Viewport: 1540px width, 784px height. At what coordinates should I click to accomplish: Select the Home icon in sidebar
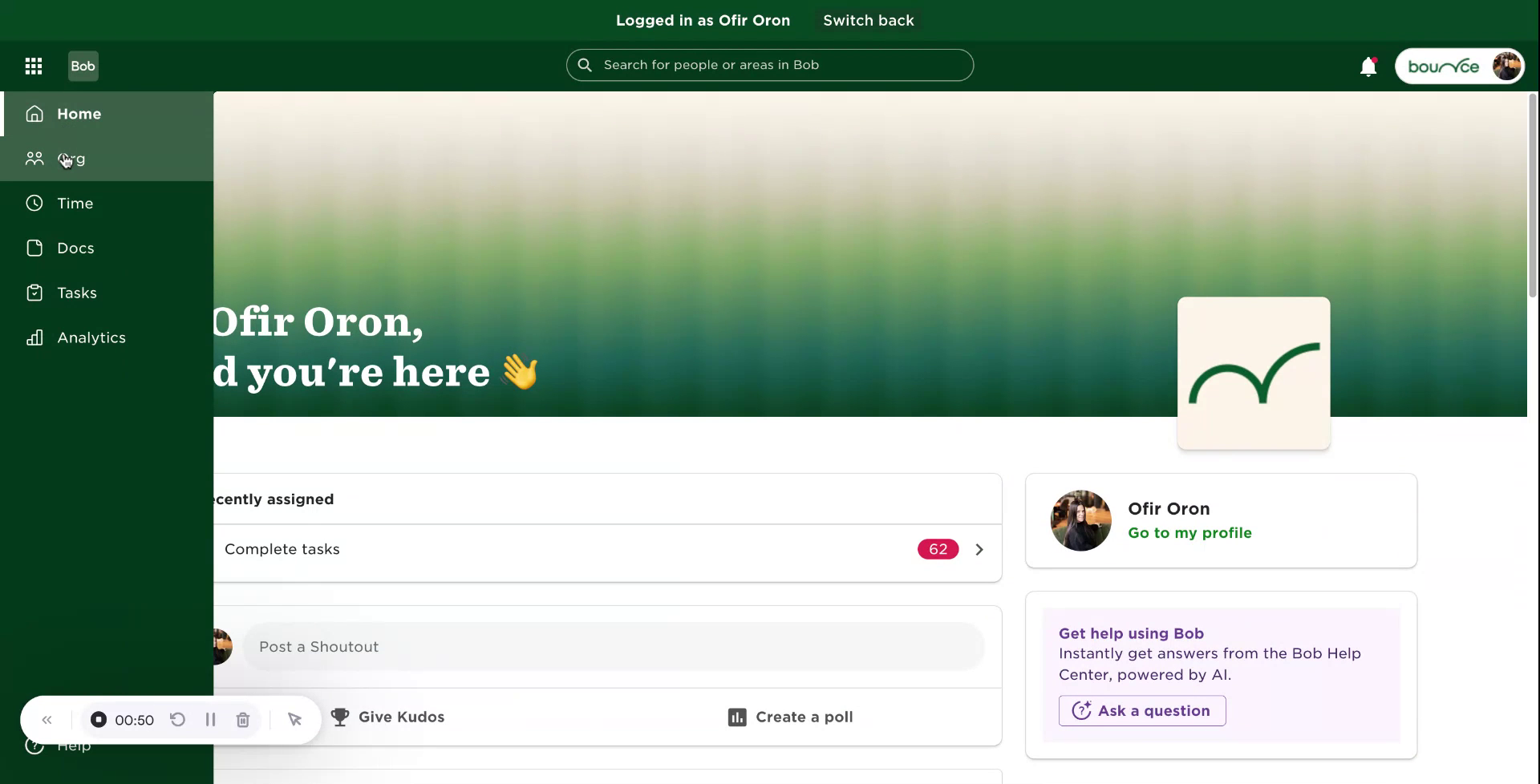coord(34,113)
